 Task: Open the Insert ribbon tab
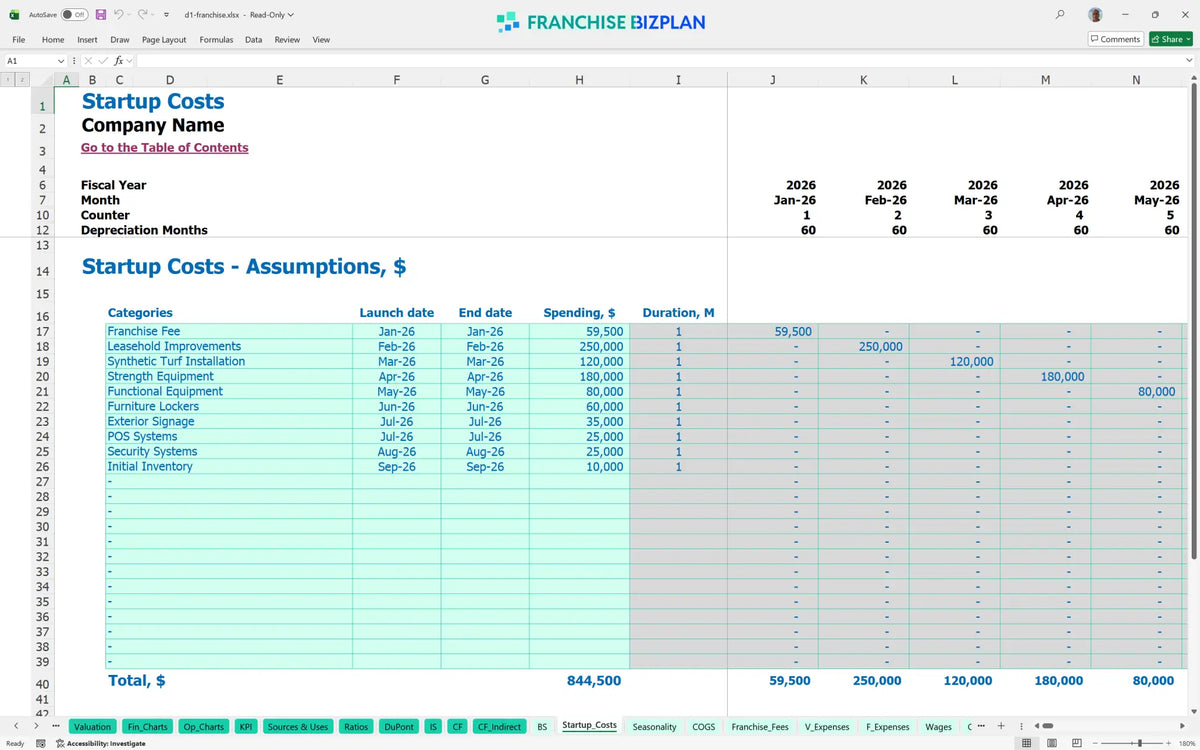pyautogui.click(x=87, y=39)
